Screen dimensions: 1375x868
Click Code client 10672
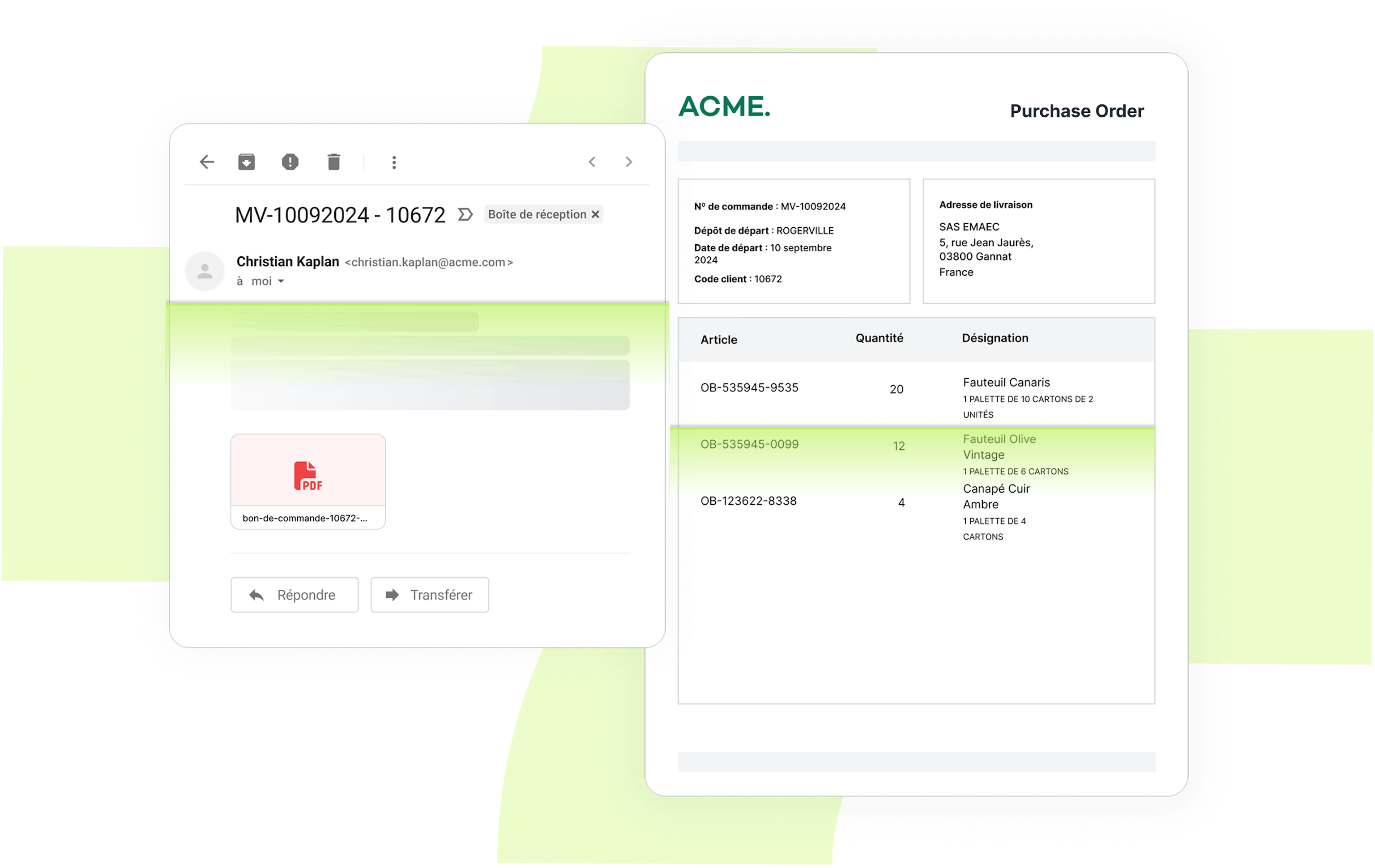click(738, 279)
